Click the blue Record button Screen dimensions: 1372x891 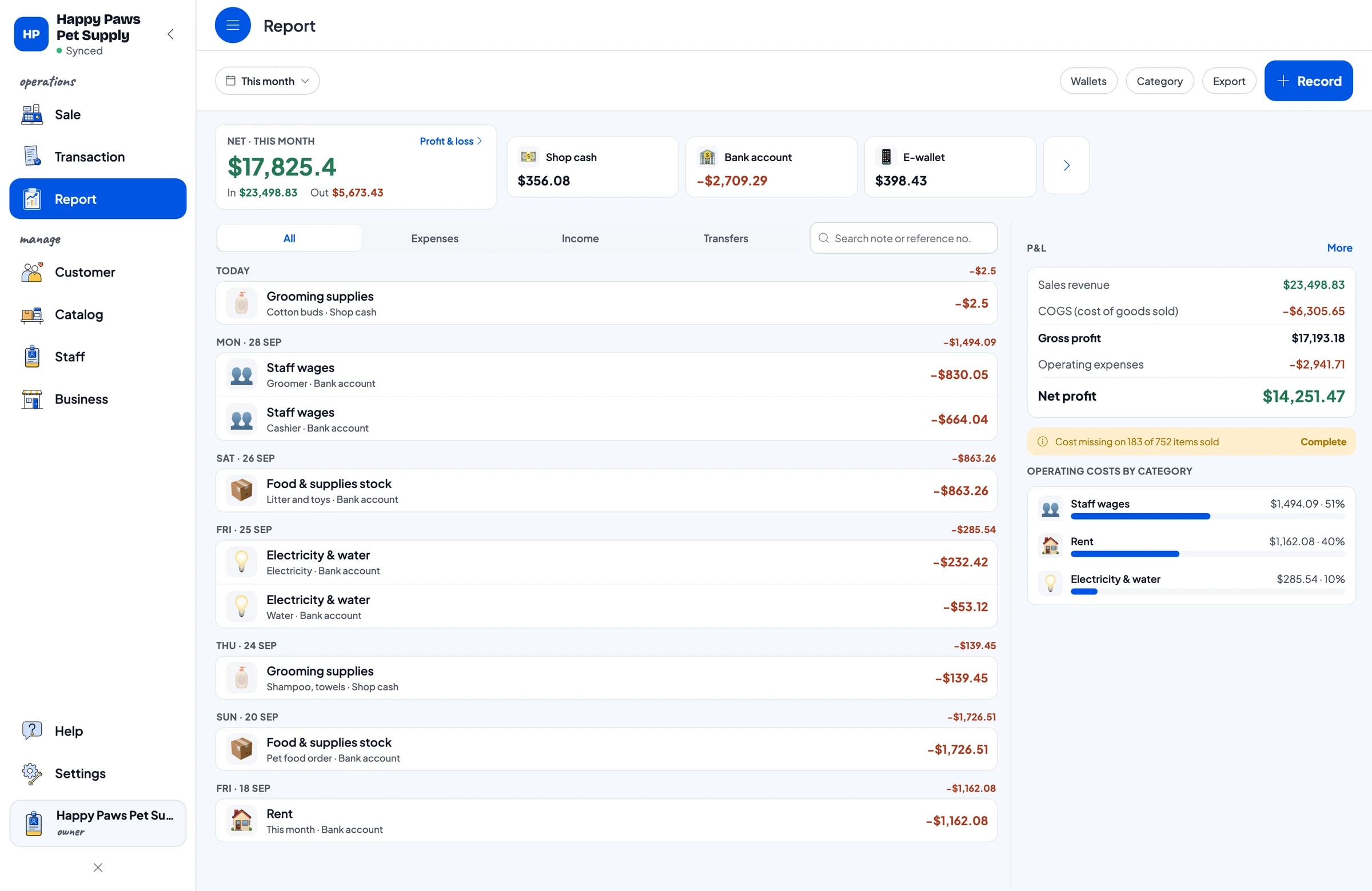click(x=1308, y=81)
